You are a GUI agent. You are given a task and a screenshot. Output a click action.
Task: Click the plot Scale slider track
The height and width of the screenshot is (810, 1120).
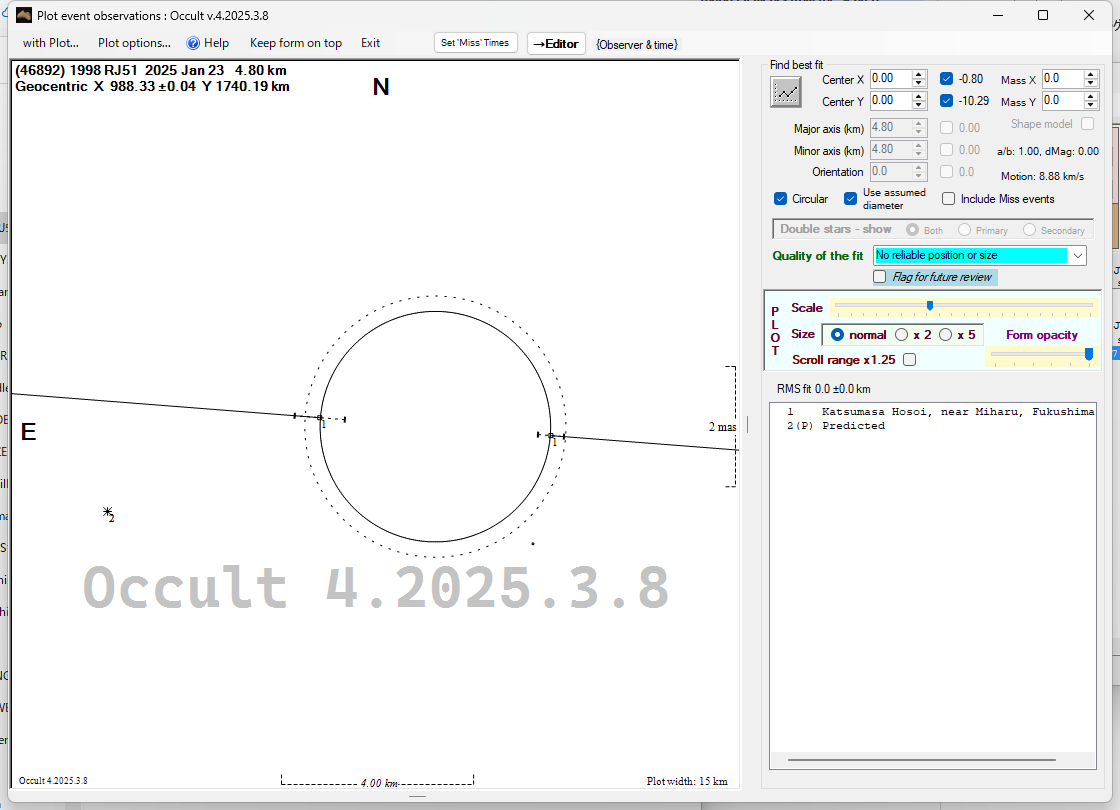click(x=1000, y=306)
